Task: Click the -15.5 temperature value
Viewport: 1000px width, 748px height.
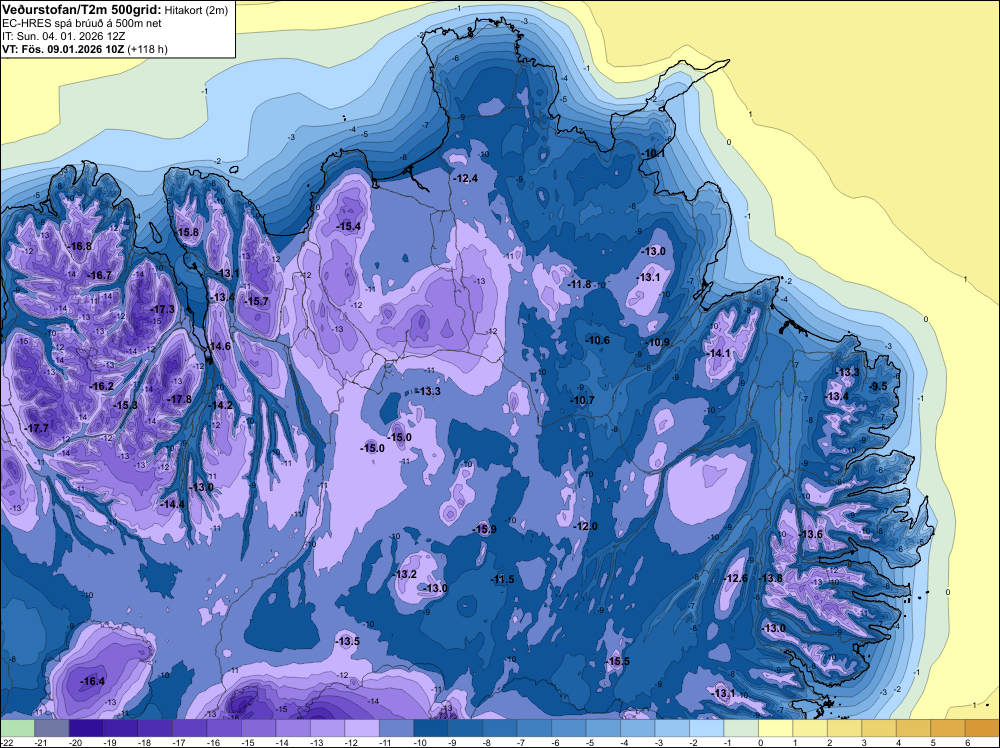Action: click(618, 661)
